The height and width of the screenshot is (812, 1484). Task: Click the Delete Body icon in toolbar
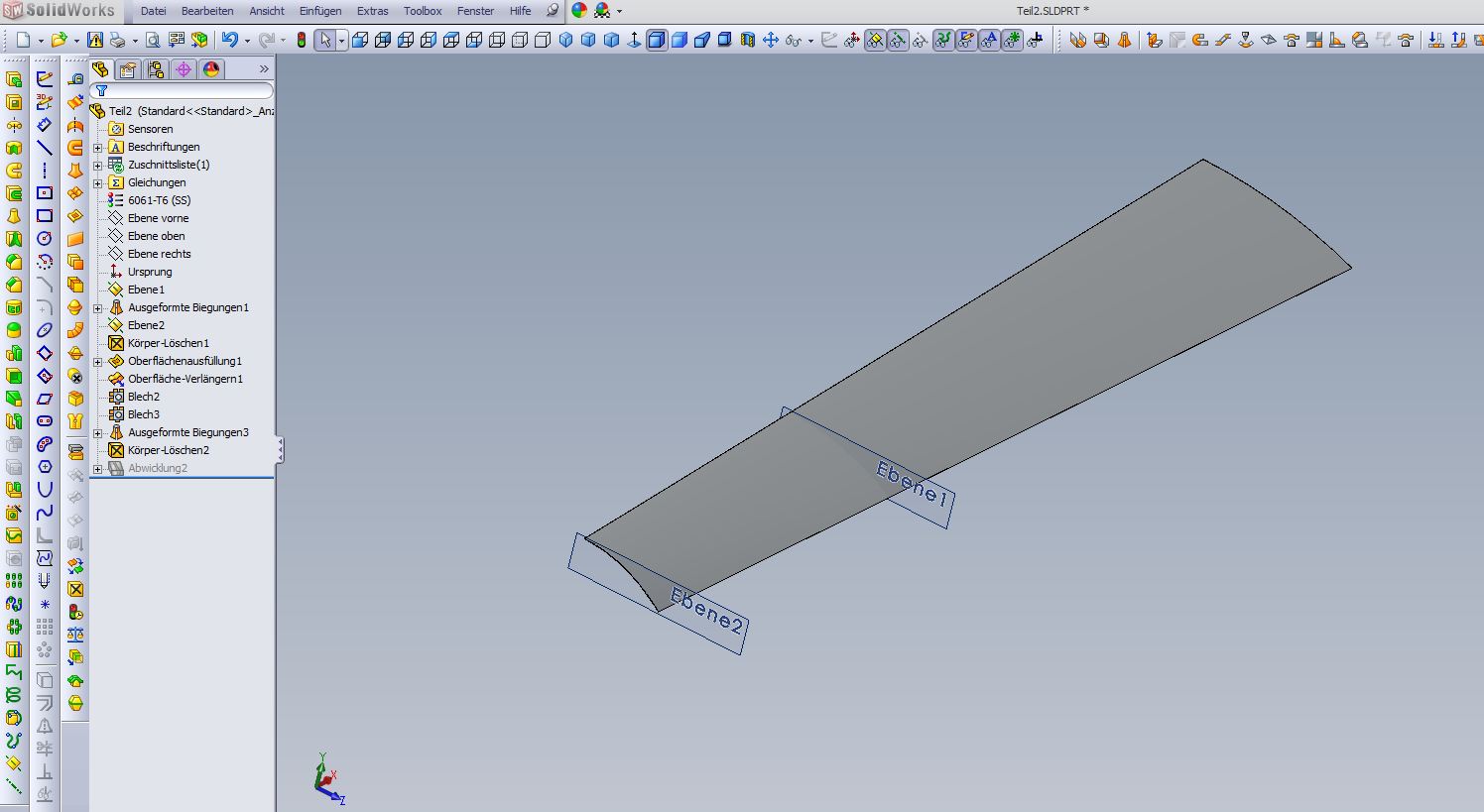pyautogui.click(x=75, y=589)
